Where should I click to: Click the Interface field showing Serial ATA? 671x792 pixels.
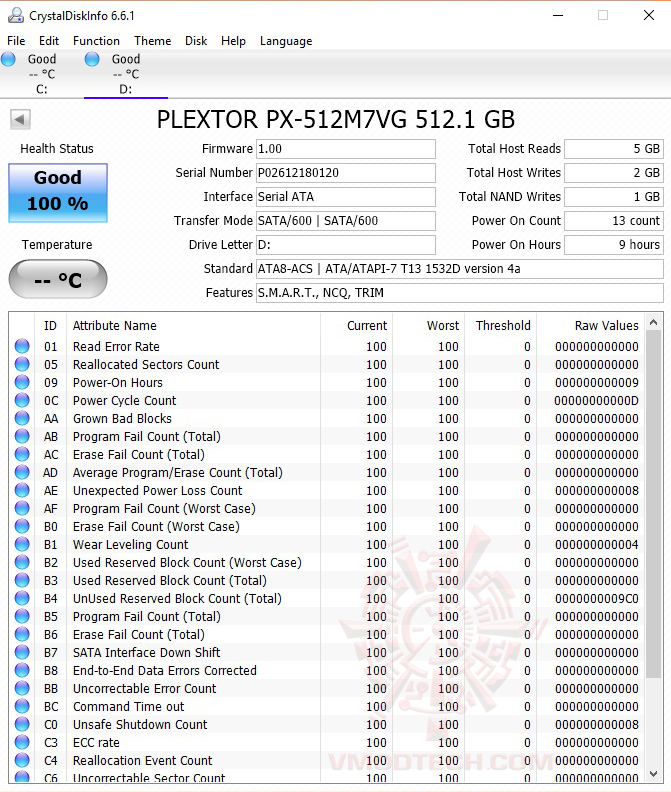[346, 196]
